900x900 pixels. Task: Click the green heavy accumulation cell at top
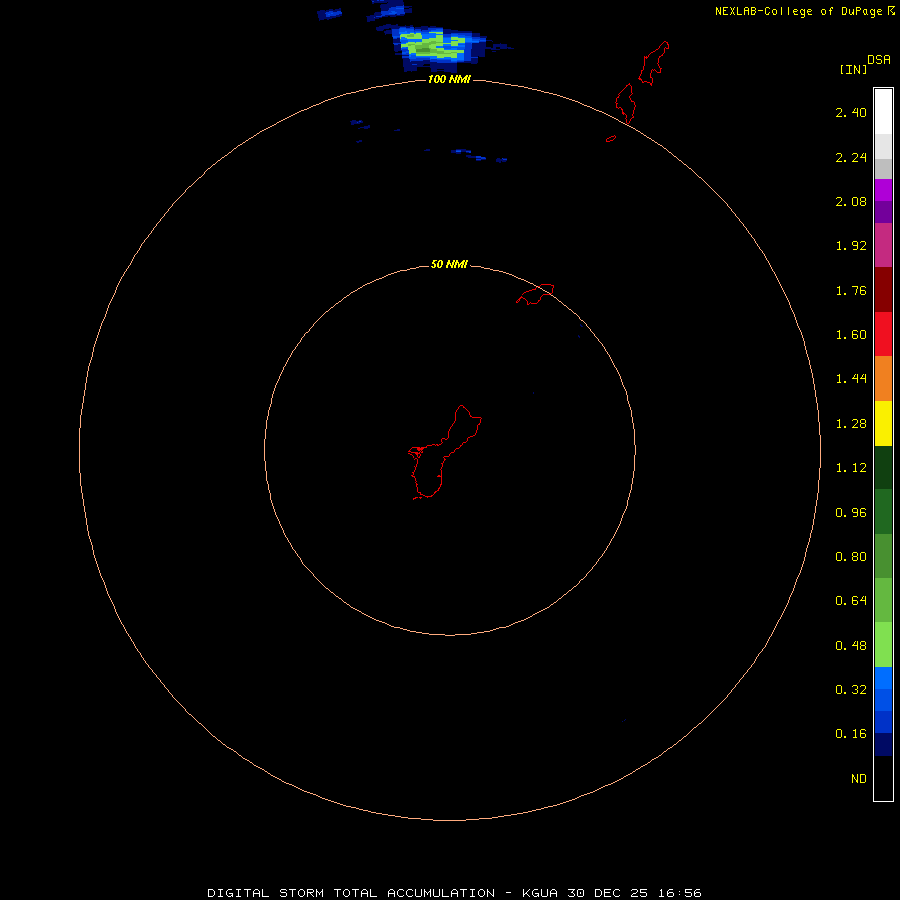point(432,46)
